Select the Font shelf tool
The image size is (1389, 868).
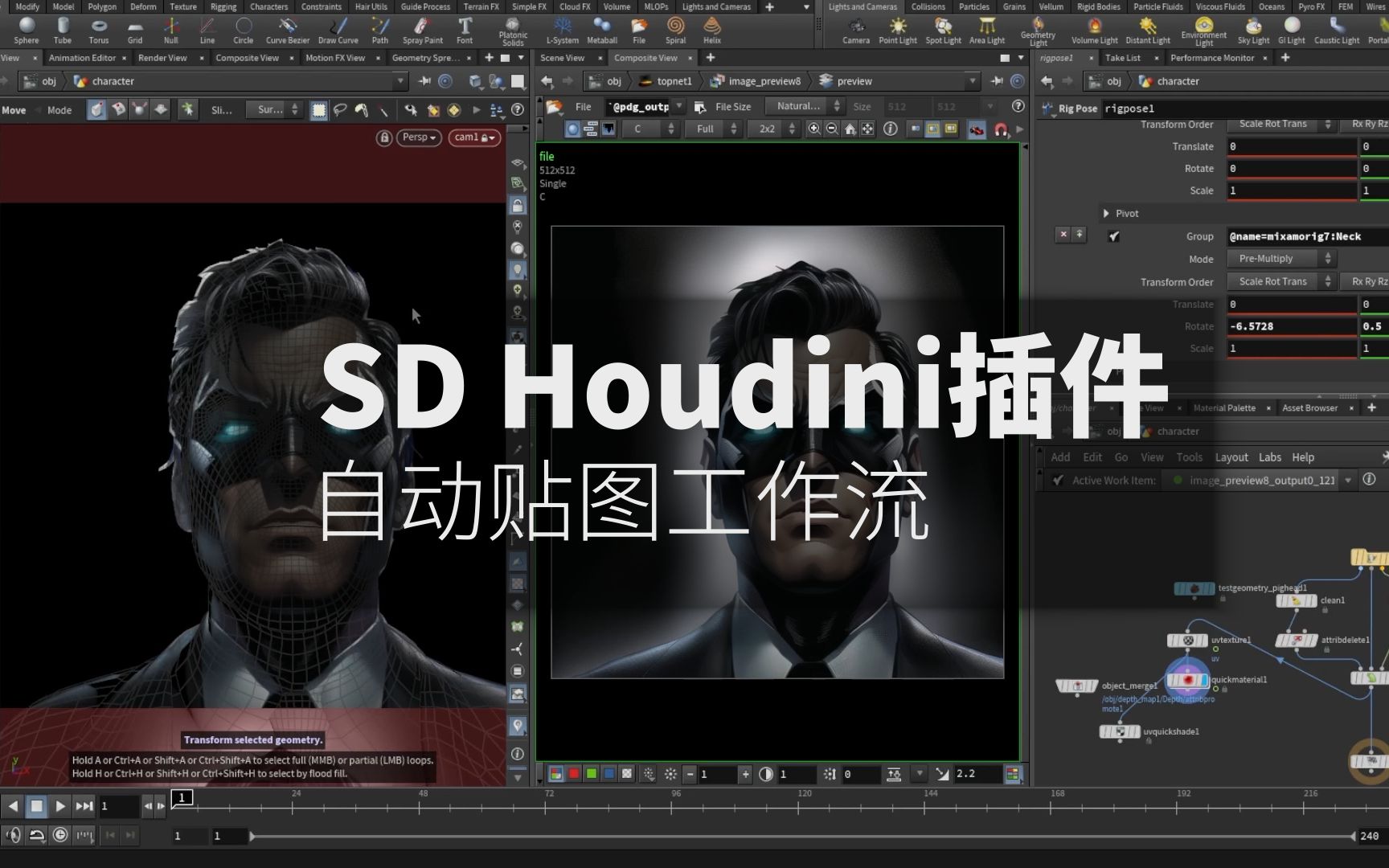[465, 31]
